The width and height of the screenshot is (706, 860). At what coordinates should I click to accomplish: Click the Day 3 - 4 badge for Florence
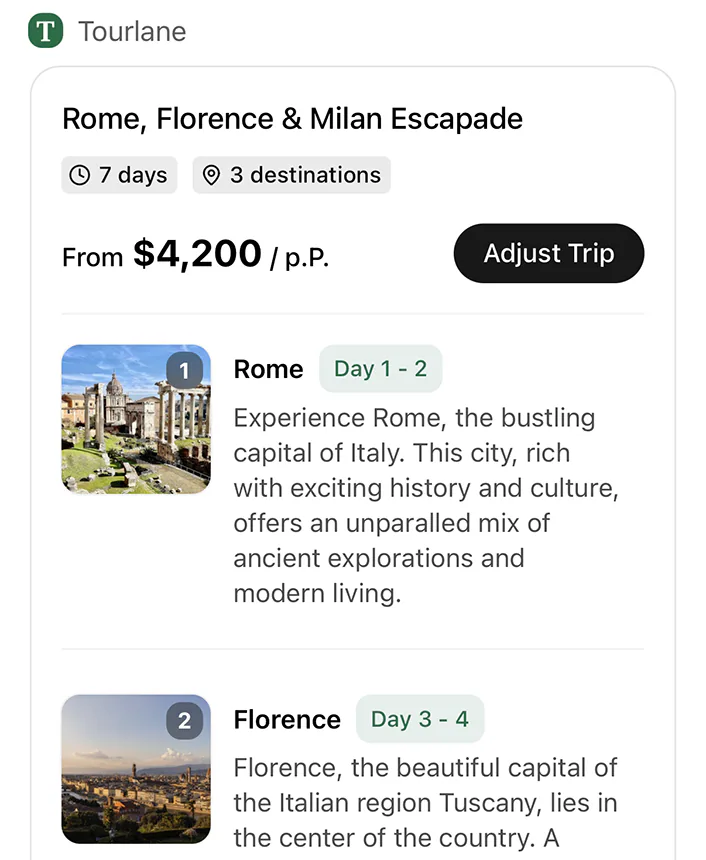pyautogui.click(x=420, y=719)
